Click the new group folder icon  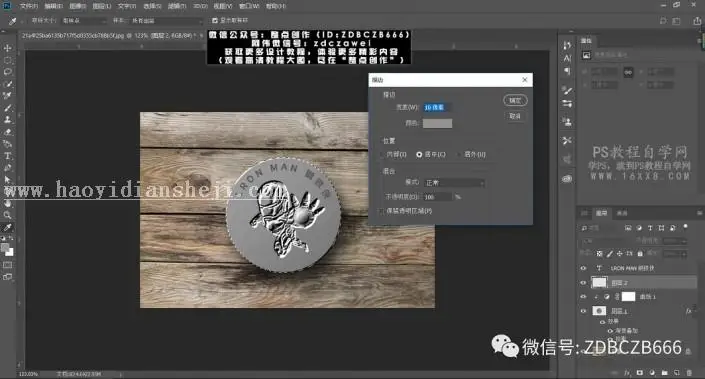point(664,373)
